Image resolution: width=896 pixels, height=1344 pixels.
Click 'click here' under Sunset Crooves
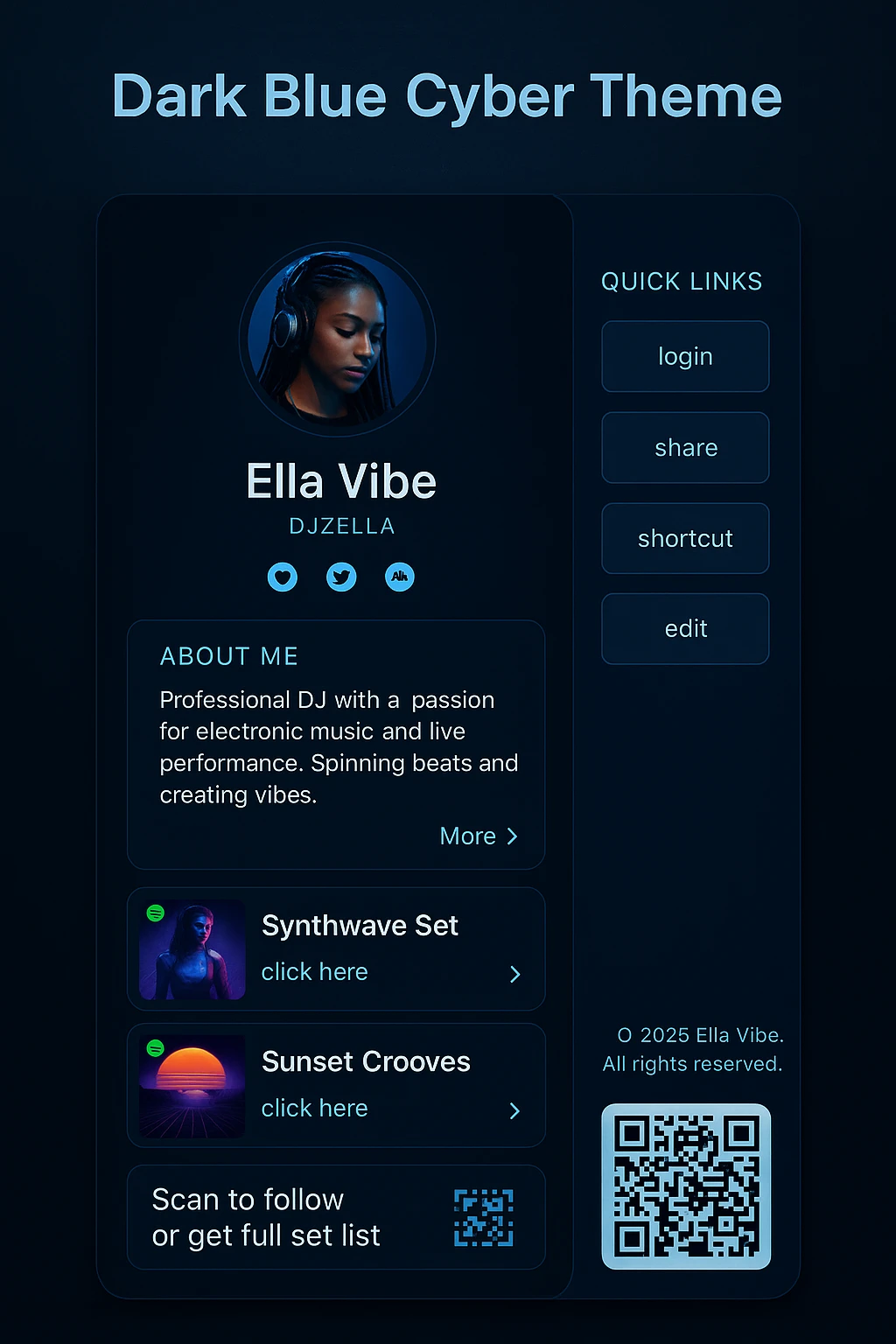coord(314,1109)
